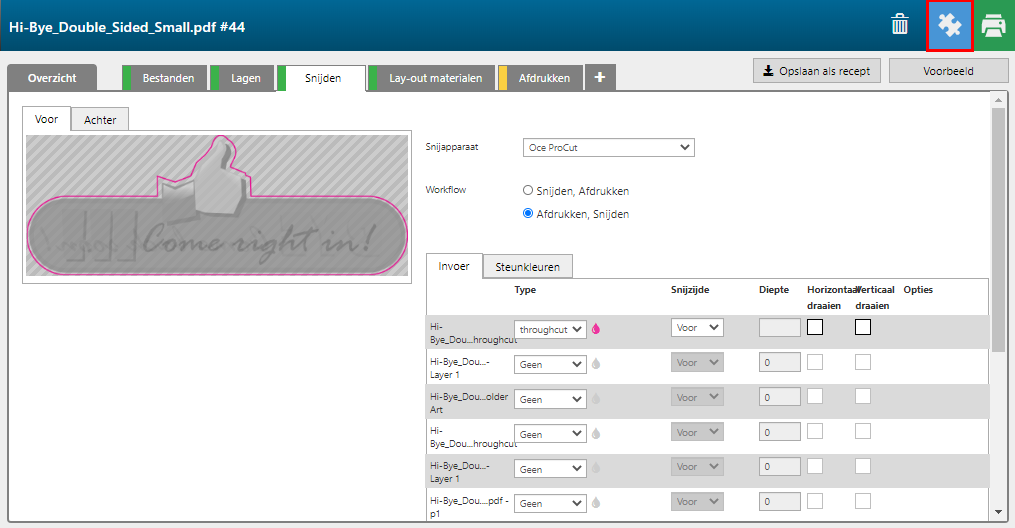Screen dimensions: 1015x528
Task: Open the Snijapparaat Oce ProCut dropdown
Action: pos(608,147)
